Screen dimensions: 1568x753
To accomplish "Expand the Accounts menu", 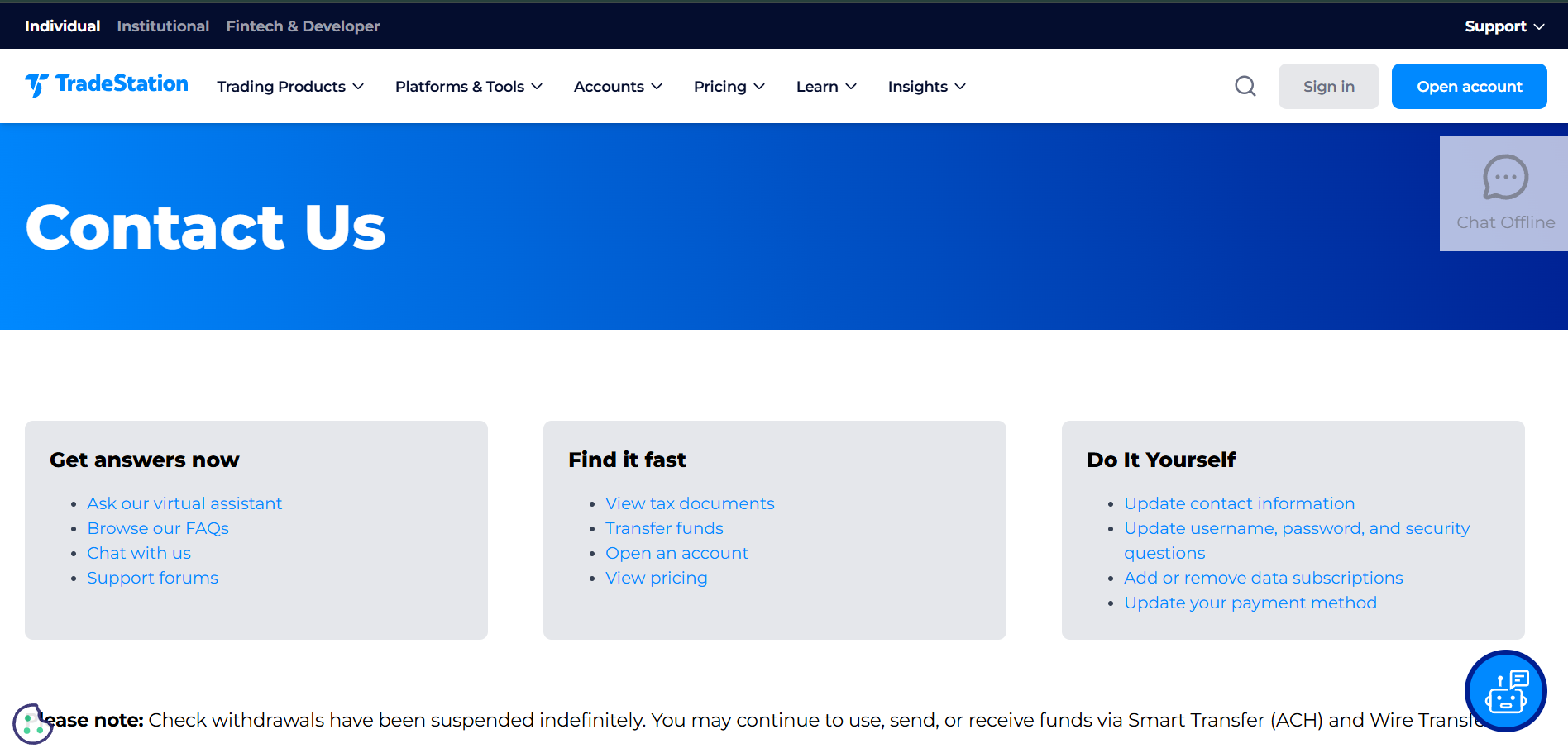I will [618, 87].
